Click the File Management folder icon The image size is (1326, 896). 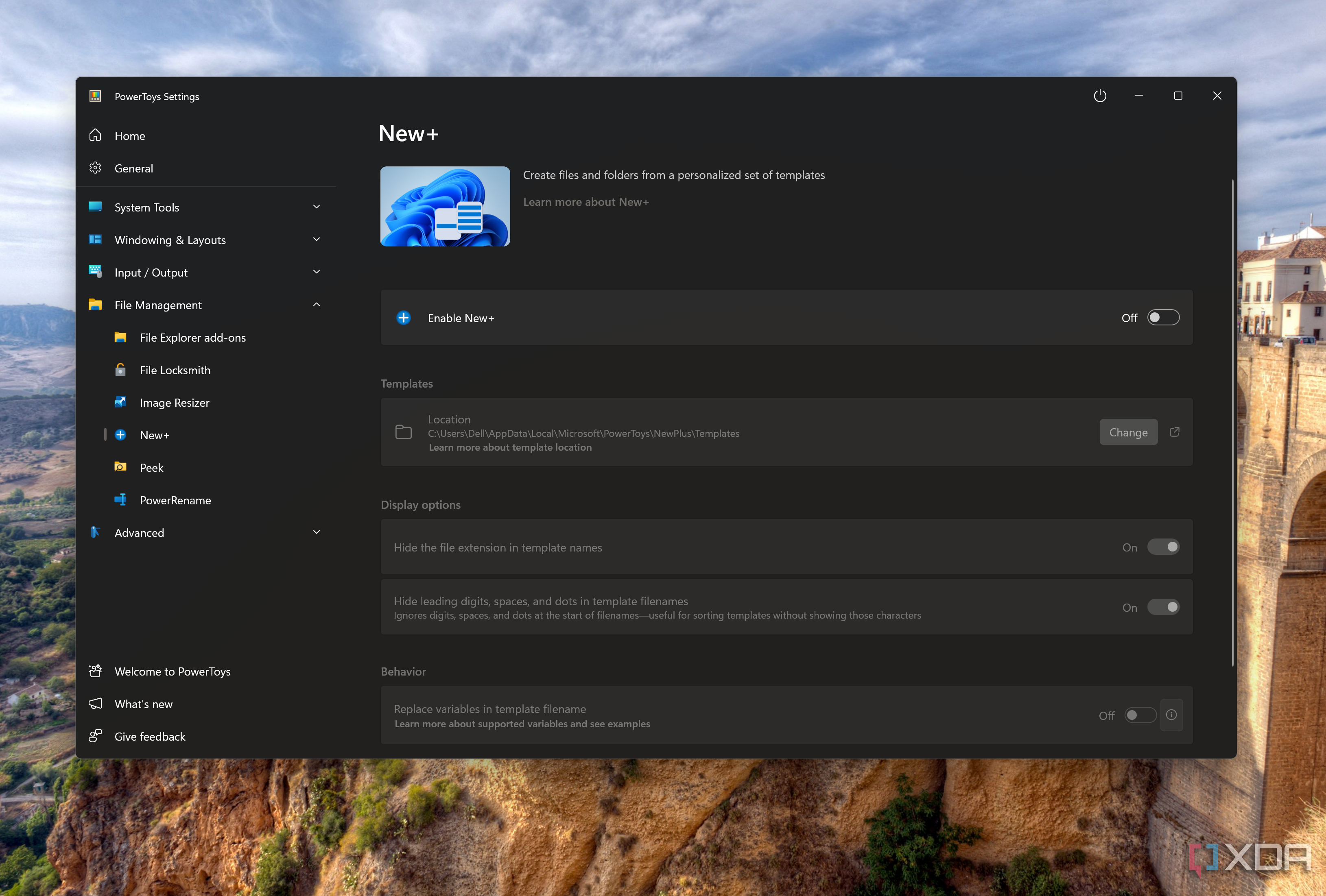[x=95, y=305]
